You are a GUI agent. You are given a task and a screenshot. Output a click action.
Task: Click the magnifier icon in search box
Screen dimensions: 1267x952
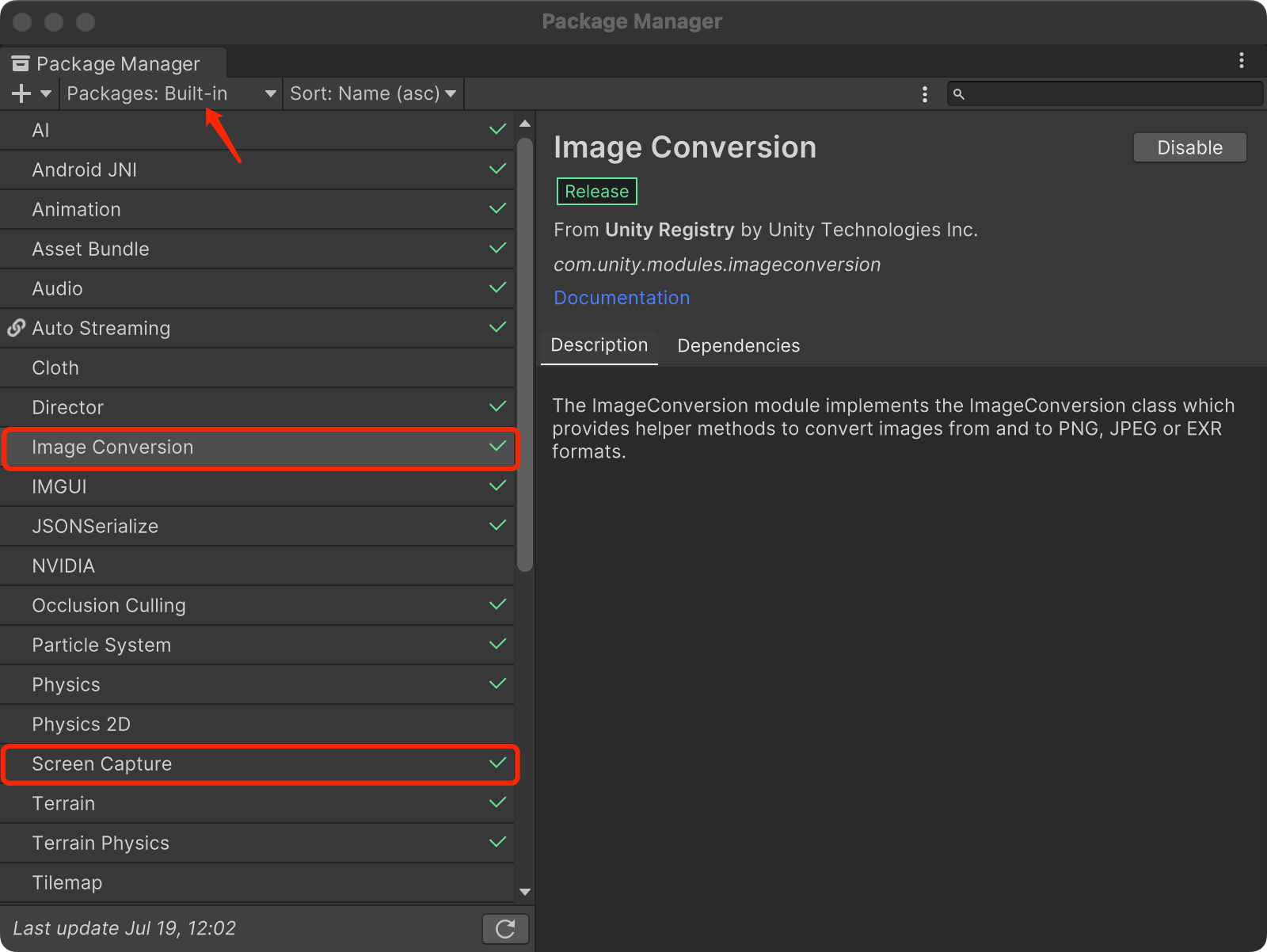pos(959,94)
